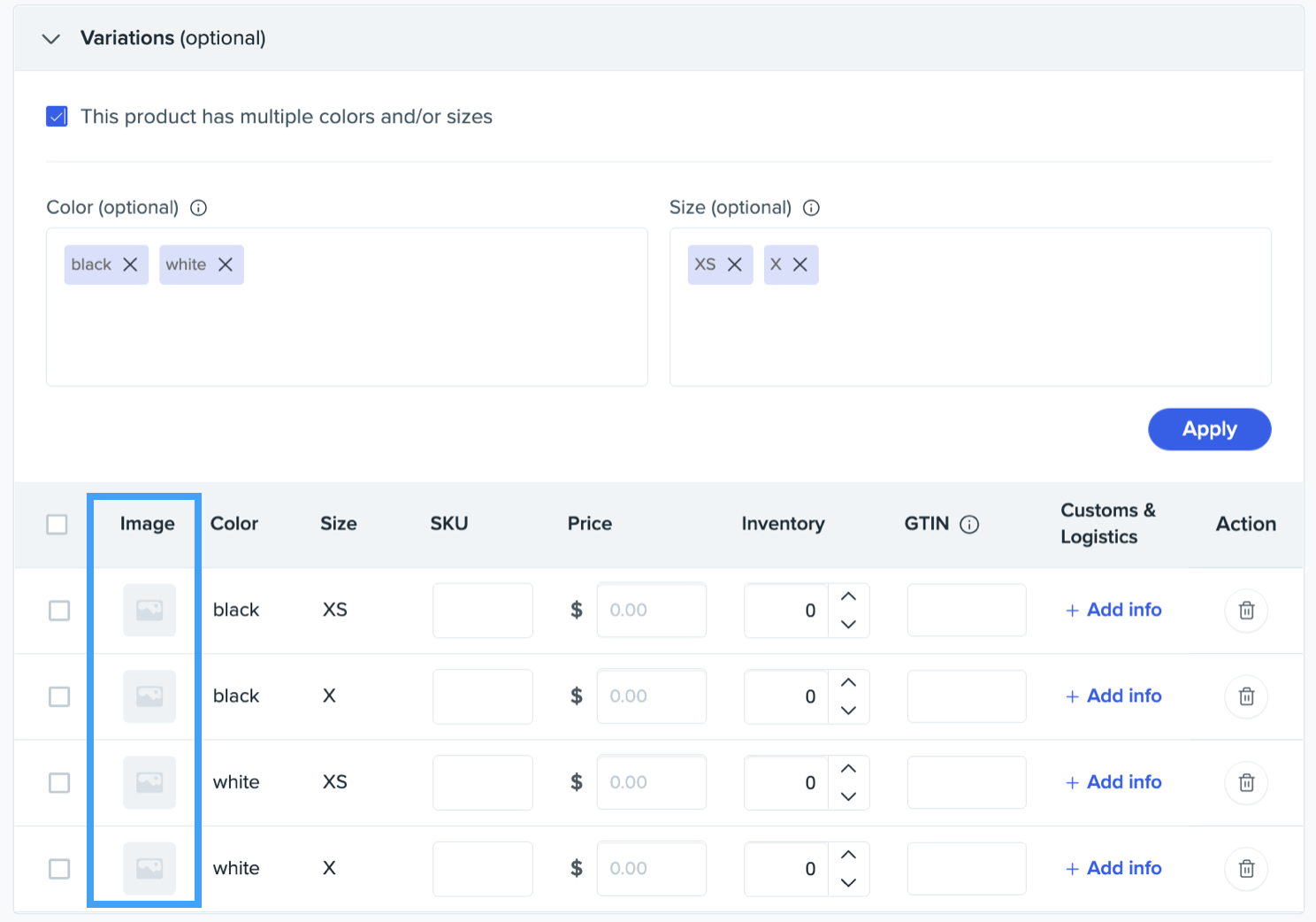The width and height of the screenshot is (1316, 922).
Task: Click the Size info icon
Action: pos(811,208)
